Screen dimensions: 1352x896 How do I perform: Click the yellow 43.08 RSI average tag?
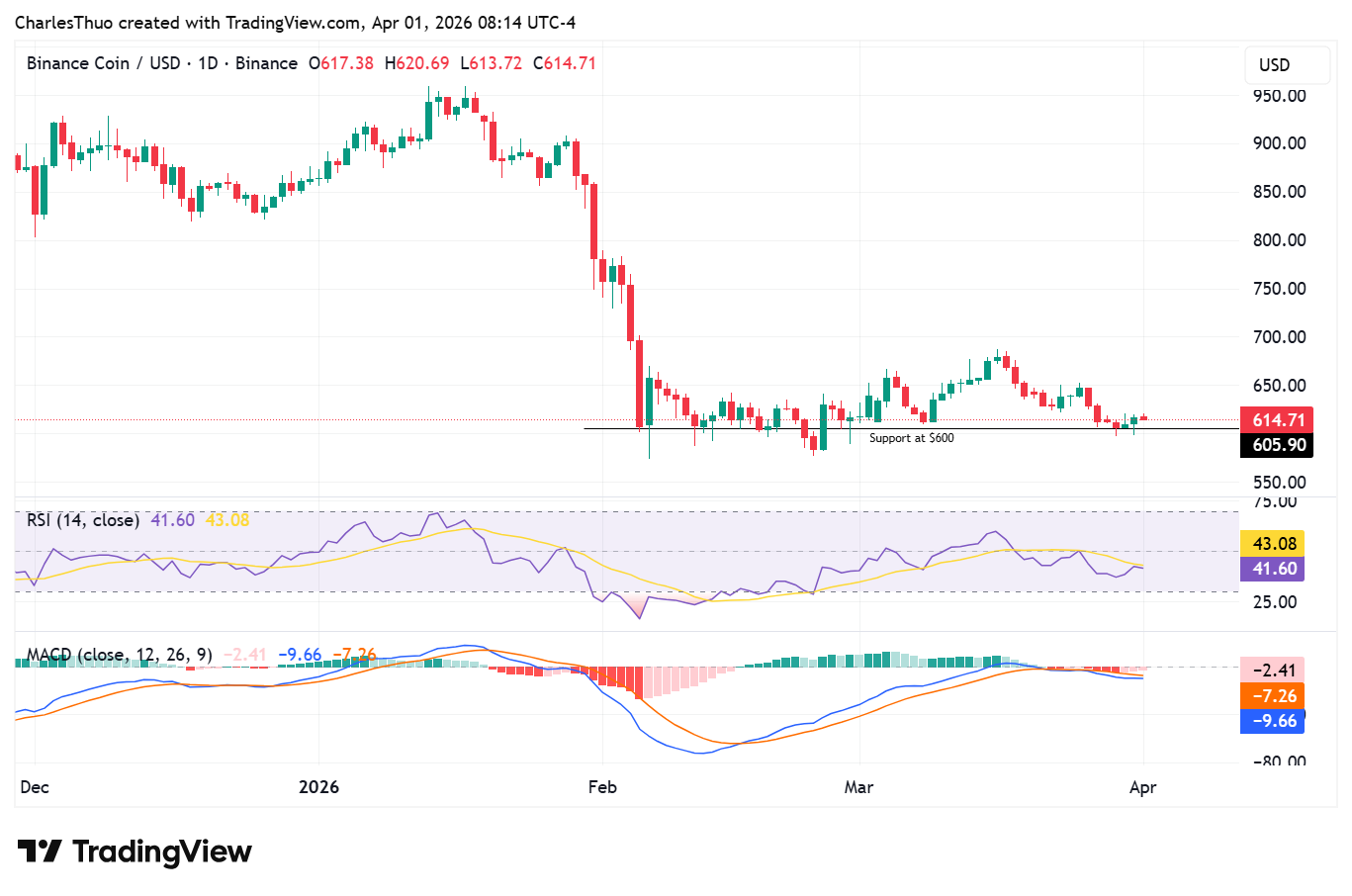click(1274, 544)
